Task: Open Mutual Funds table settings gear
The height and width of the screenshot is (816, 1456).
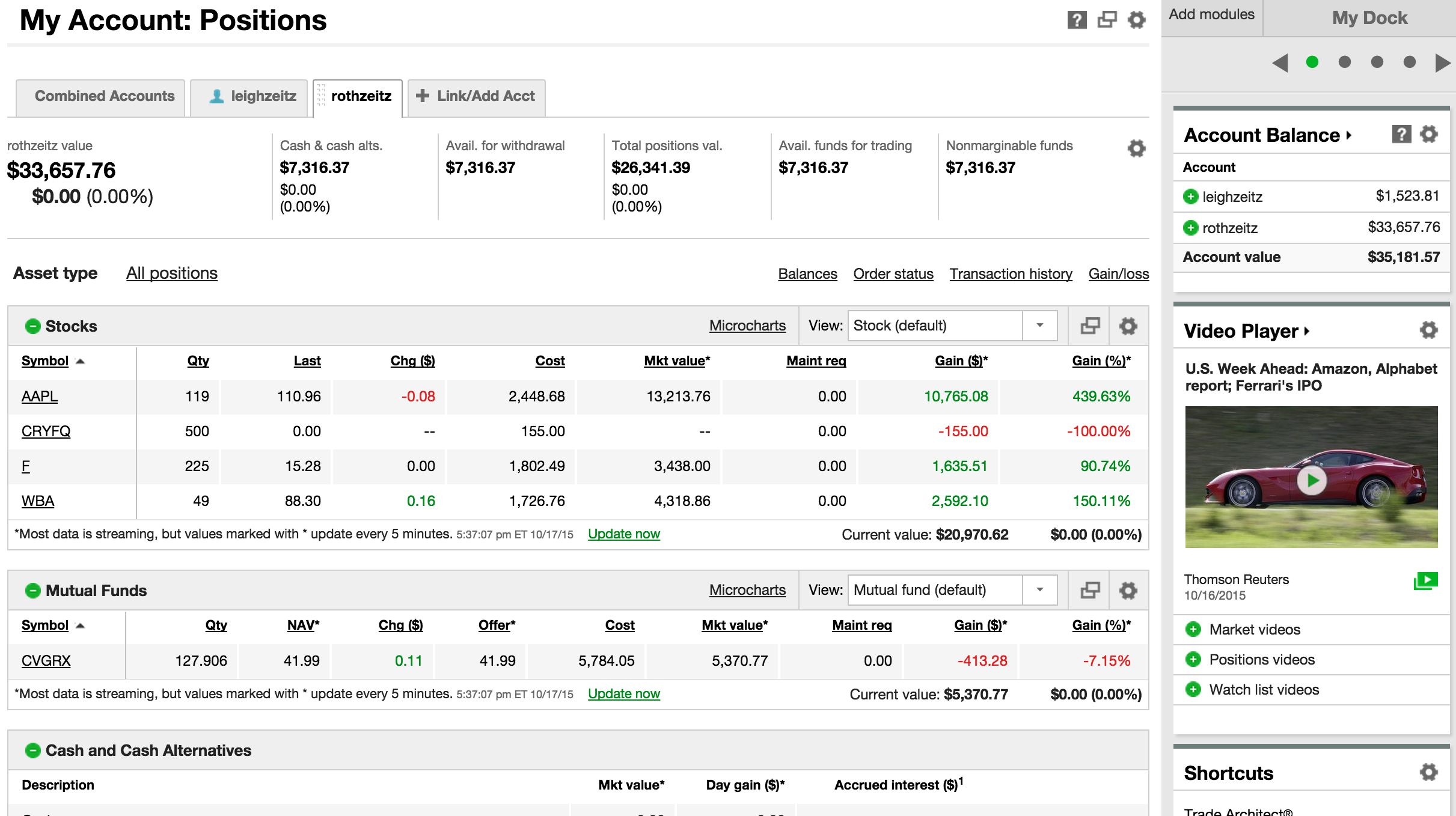Action: [x=1128, y=590]
